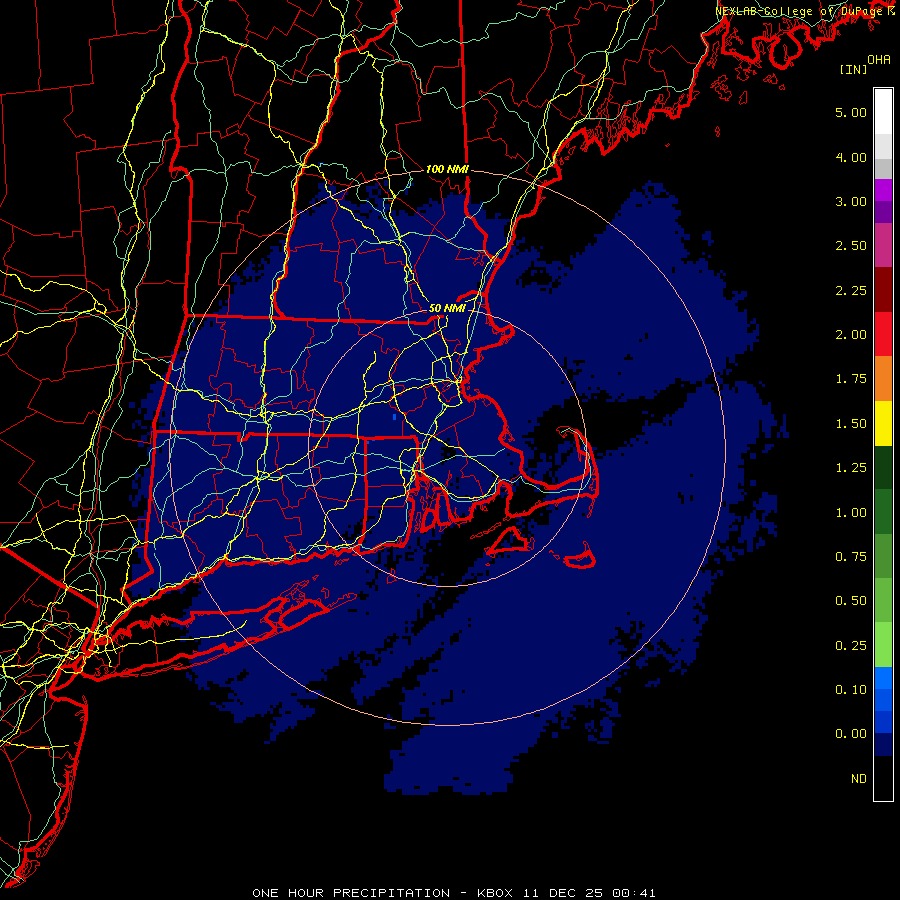The width and height of the screenshot is (900, 900).
Task: Click the ND legend label
Action: coord(859,779)
